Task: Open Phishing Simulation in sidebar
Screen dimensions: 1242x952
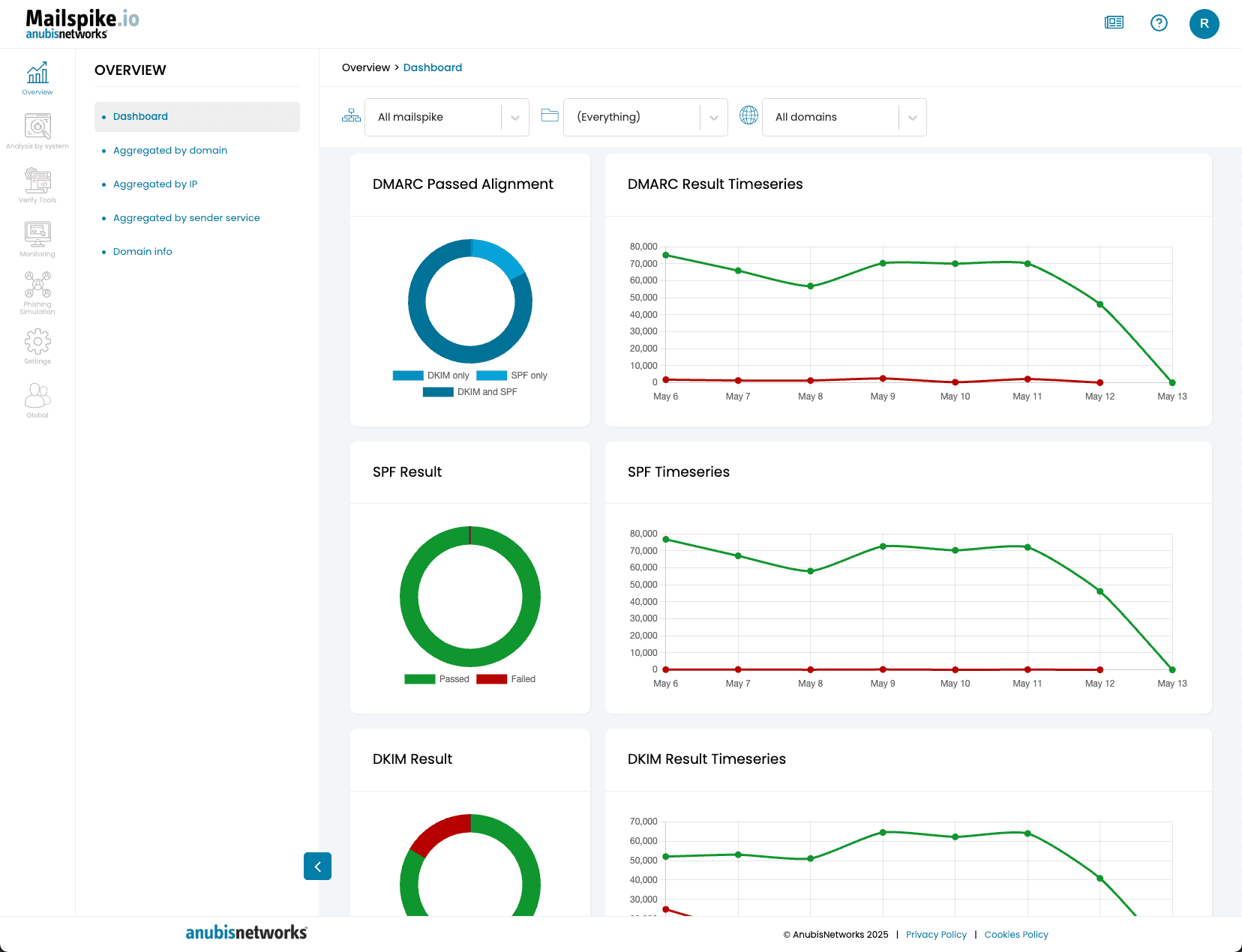Action: coord(37,292)
